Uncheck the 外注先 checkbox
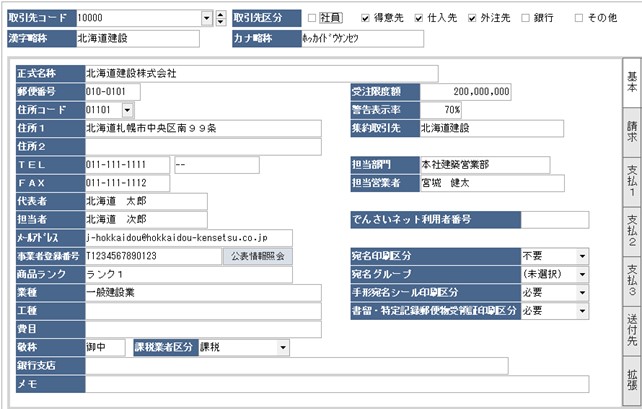 click(470, 18)
